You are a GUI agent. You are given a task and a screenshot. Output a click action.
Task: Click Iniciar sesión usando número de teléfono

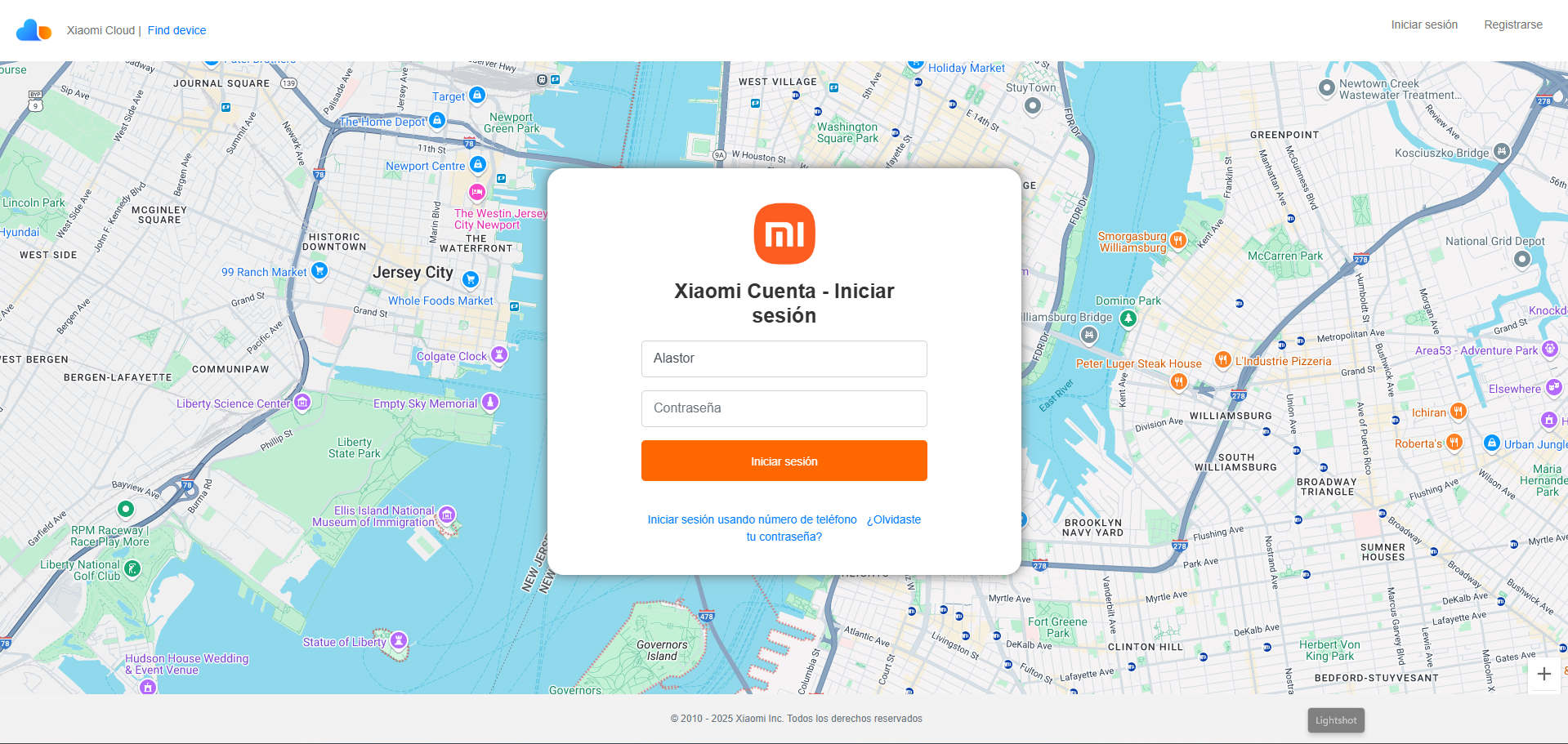(752, 519)
